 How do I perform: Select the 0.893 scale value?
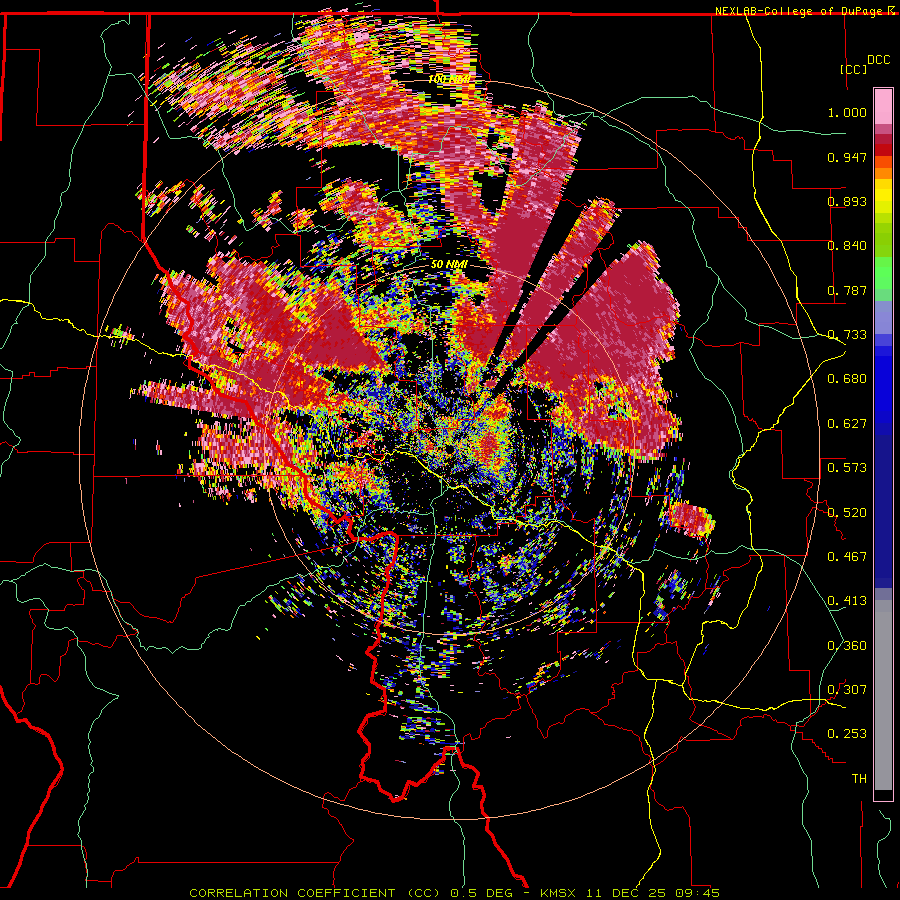[847, 201]
